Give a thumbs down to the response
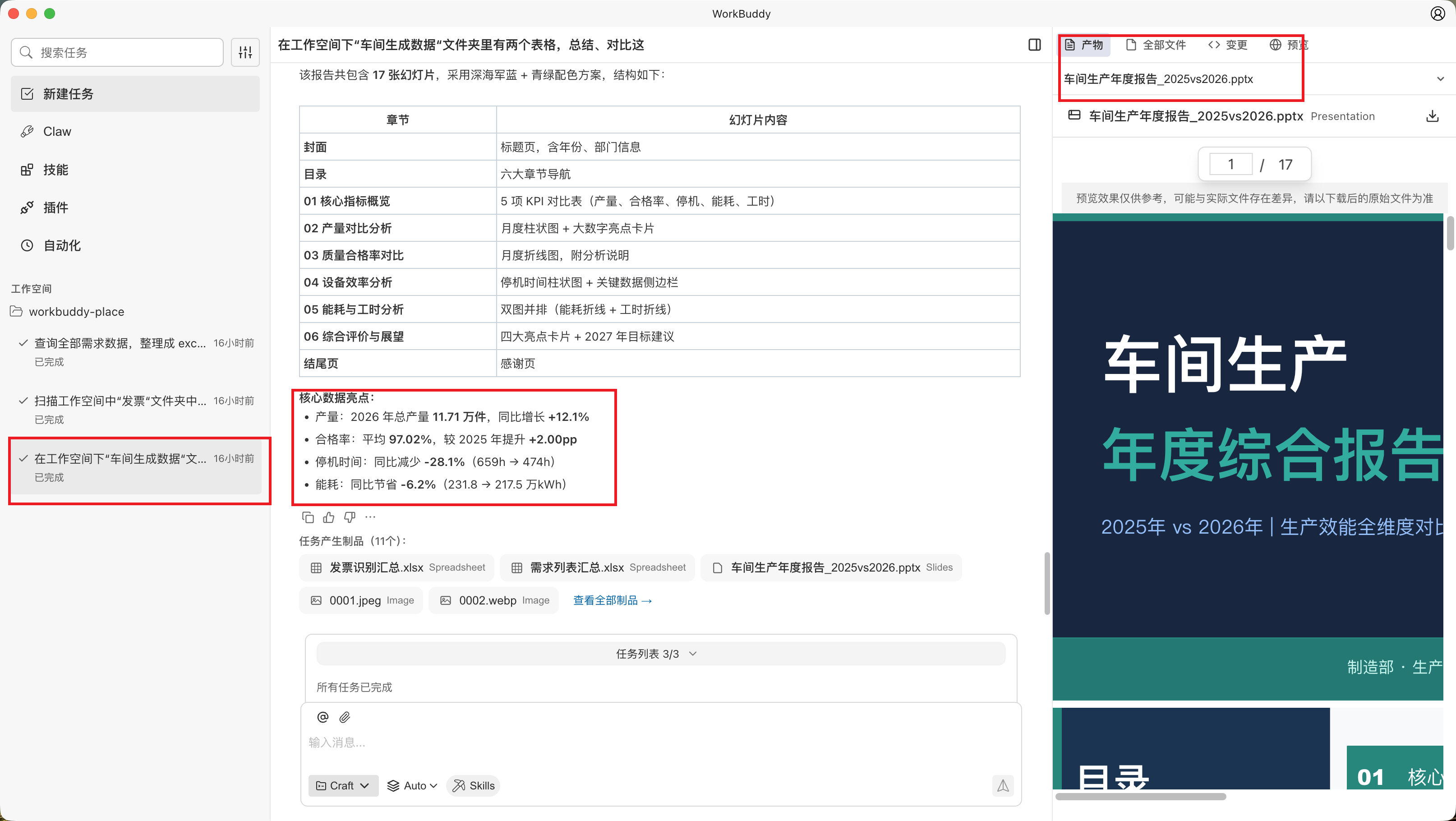This screenshot has width=1456, height=821. 349,517
